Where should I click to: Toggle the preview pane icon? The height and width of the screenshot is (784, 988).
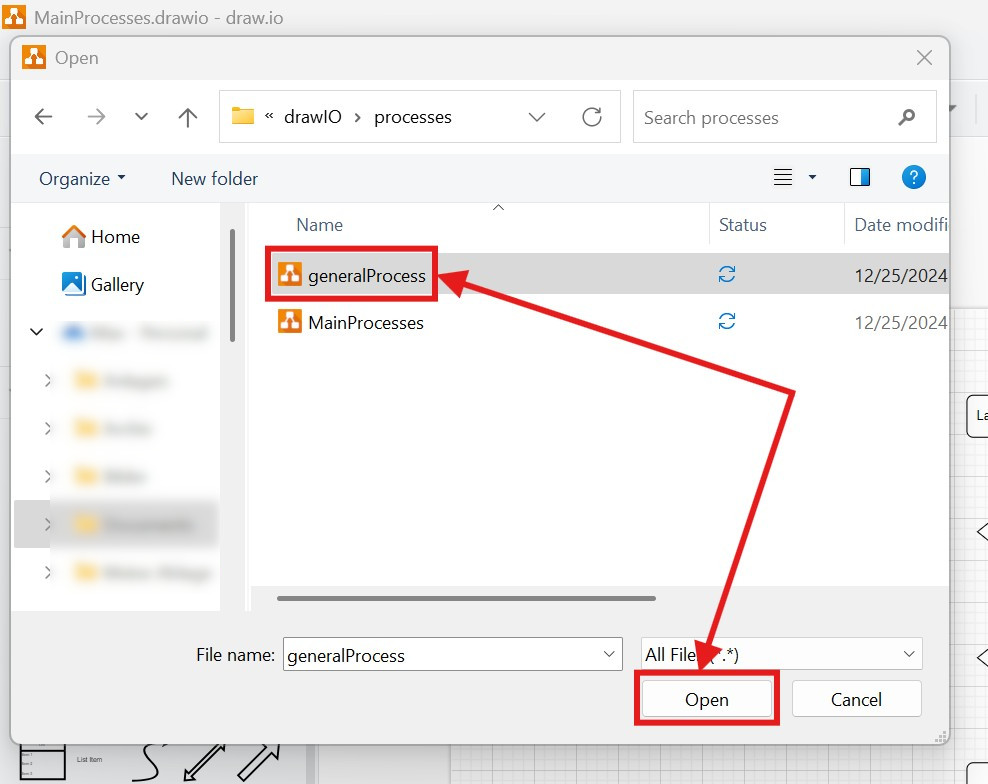[x=859, y=177]
